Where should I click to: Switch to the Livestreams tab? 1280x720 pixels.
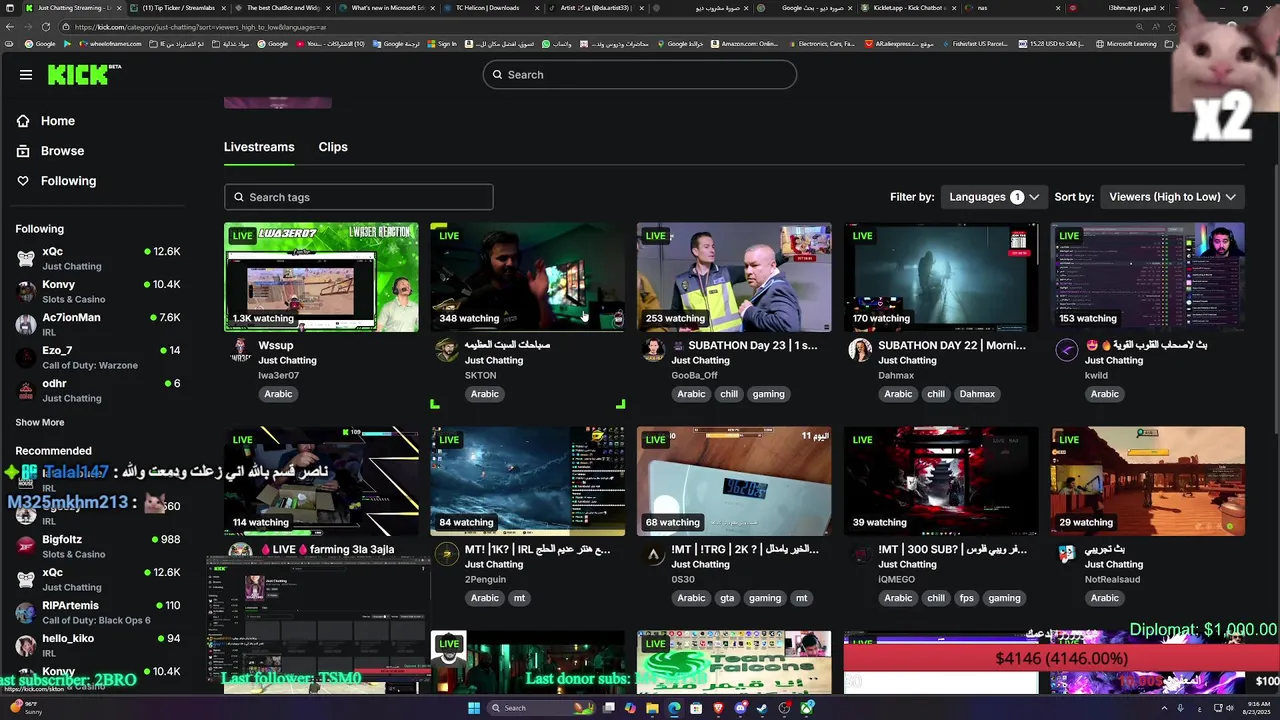point(259,147)
